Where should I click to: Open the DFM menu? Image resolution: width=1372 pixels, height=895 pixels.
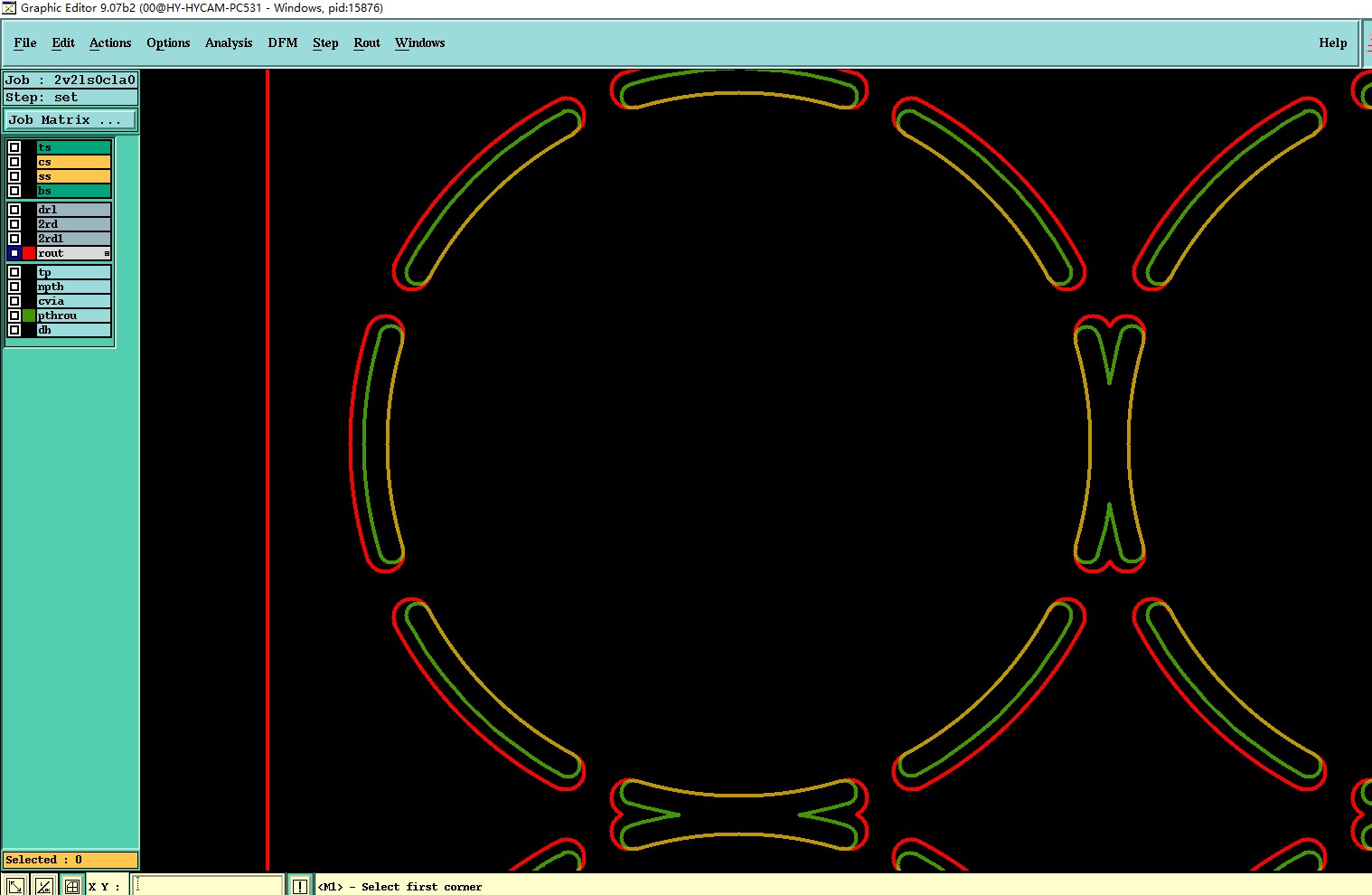coord(283,42)
